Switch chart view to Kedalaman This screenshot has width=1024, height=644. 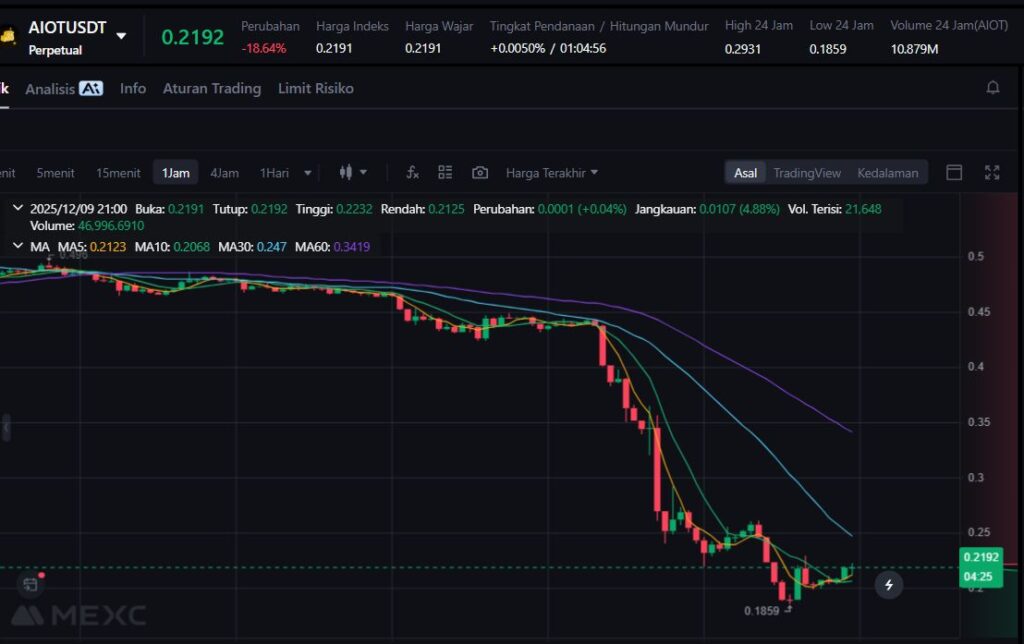coord(887,173)
